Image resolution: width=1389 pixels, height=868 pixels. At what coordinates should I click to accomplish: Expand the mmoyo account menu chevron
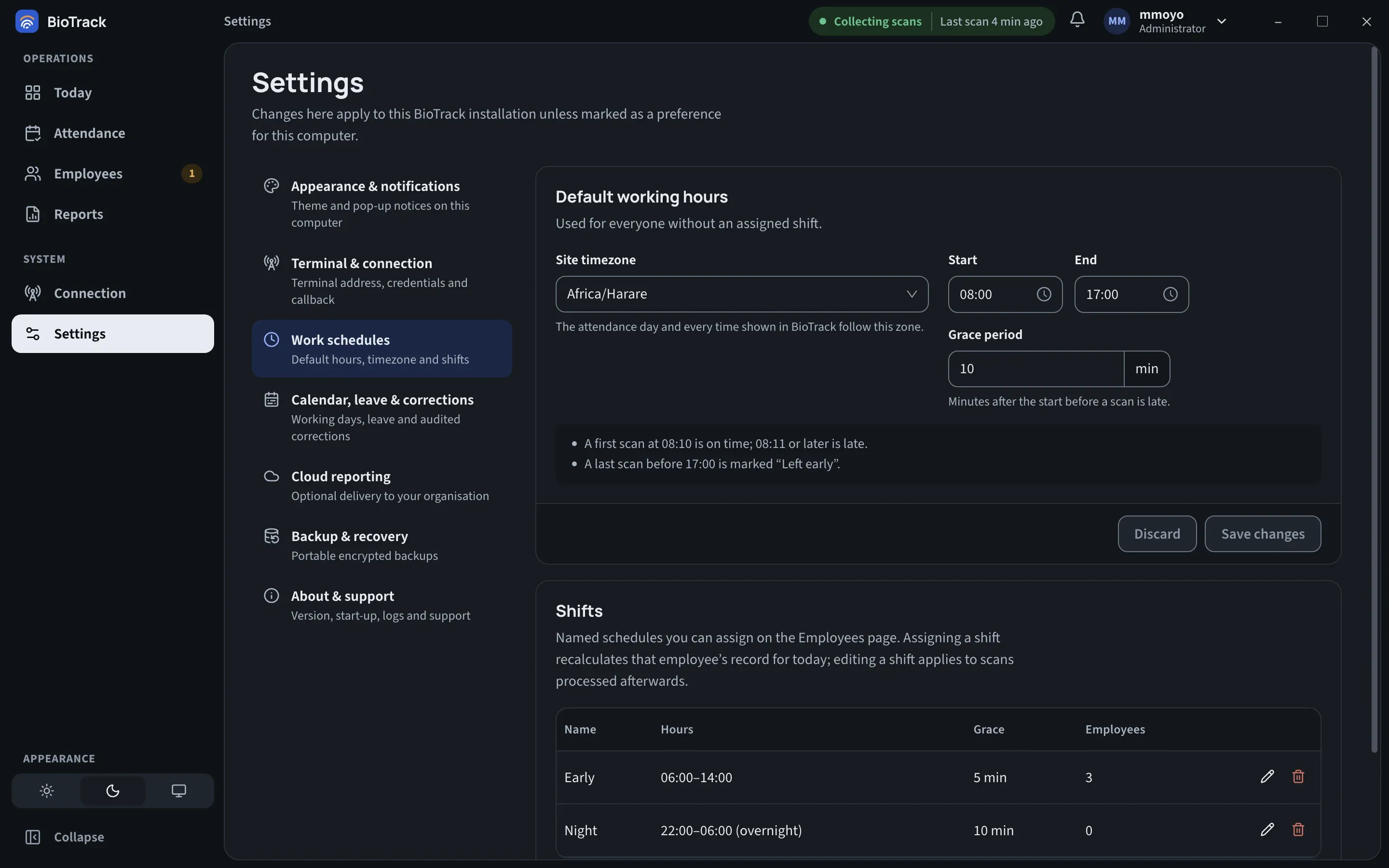pyautogui.click(x=1221, y=21)
